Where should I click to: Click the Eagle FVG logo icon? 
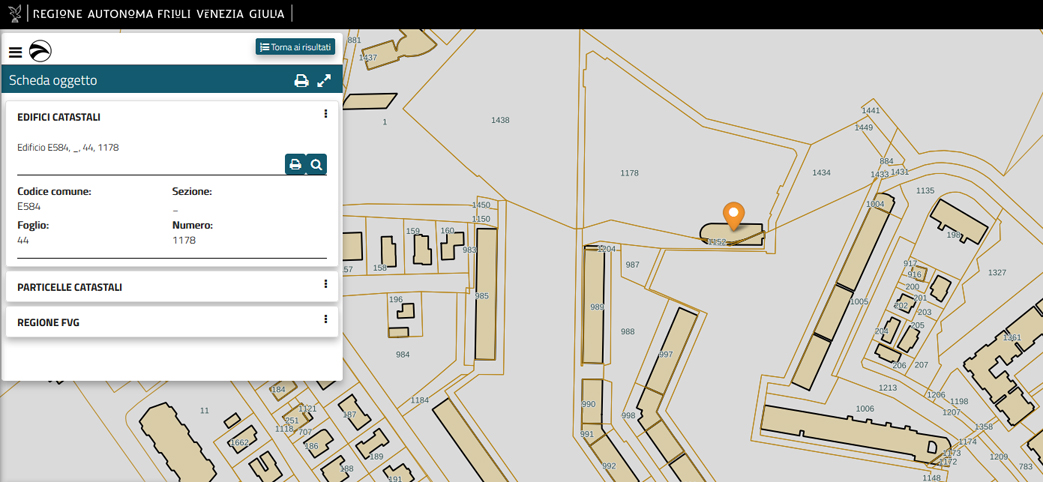40,51
